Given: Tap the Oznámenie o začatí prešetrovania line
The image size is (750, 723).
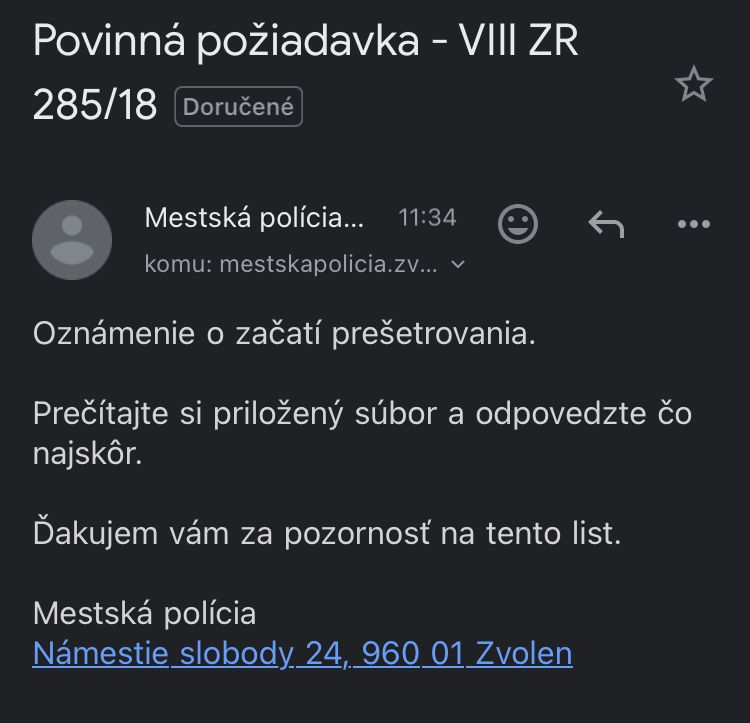Looking at the screenshot, I should (285, 334).
